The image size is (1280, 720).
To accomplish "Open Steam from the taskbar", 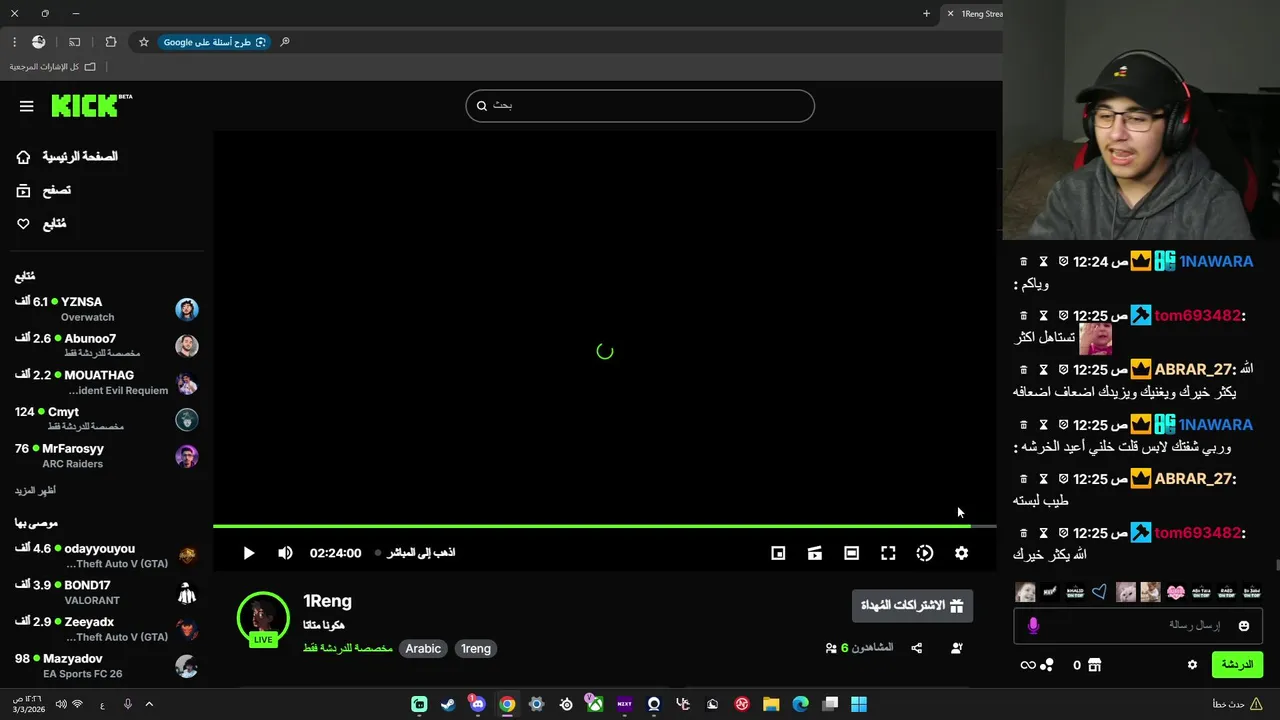I will pos(448,704).
